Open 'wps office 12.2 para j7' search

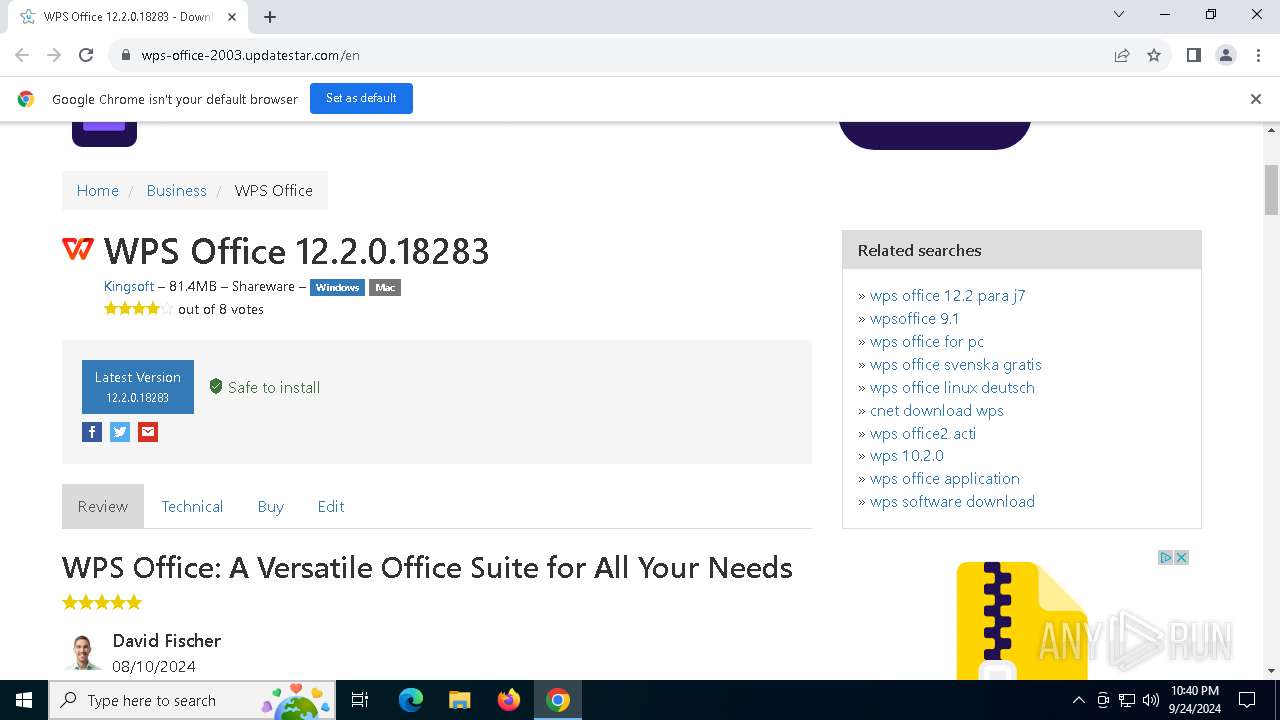click(947, 295)
